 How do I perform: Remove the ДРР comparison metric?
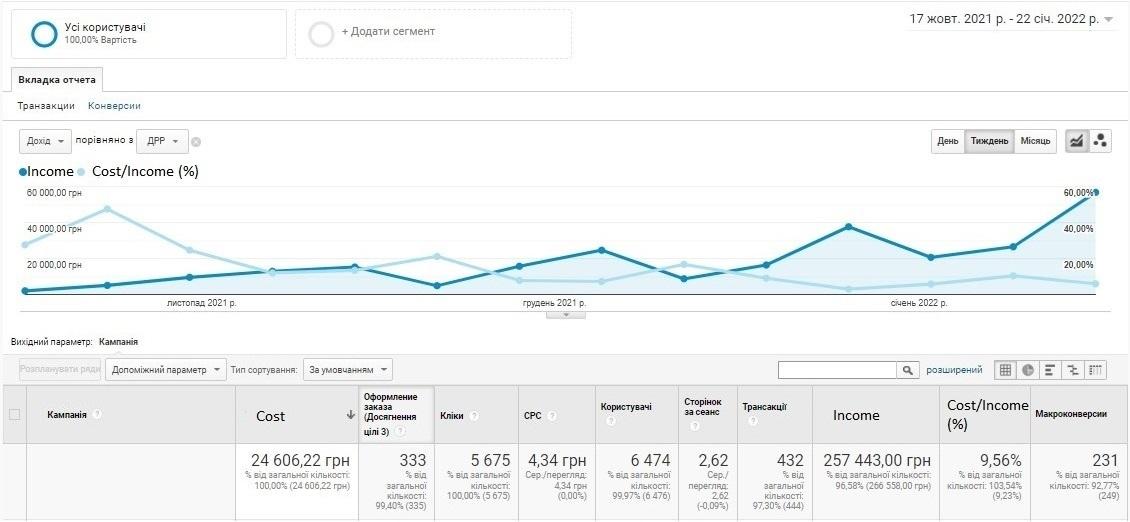(x=196, y=142)
